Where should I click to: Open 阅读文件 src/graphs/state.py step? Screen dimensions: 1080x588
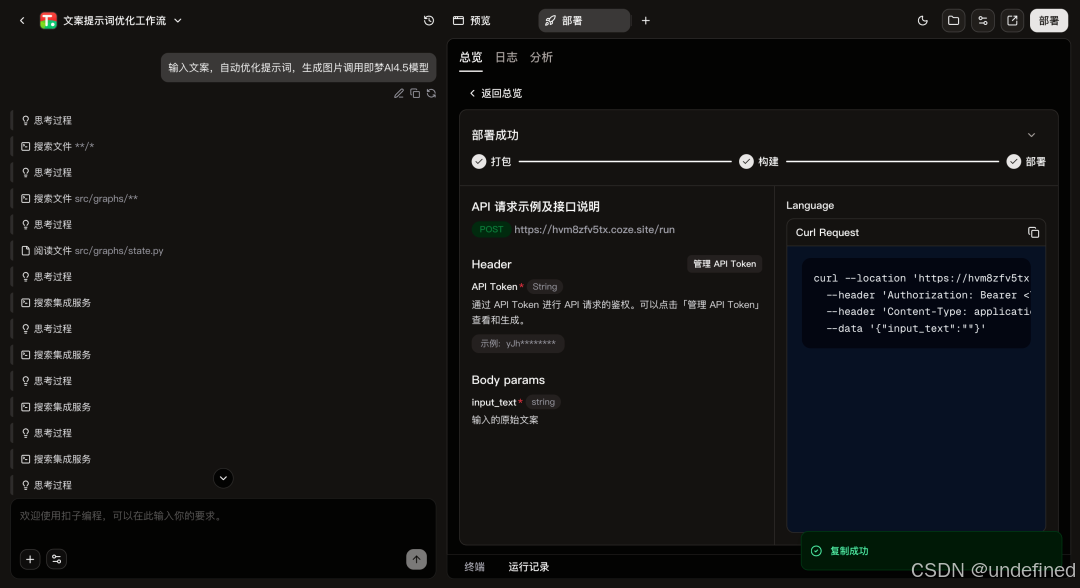pyautogui.click(x=92, y=251)
